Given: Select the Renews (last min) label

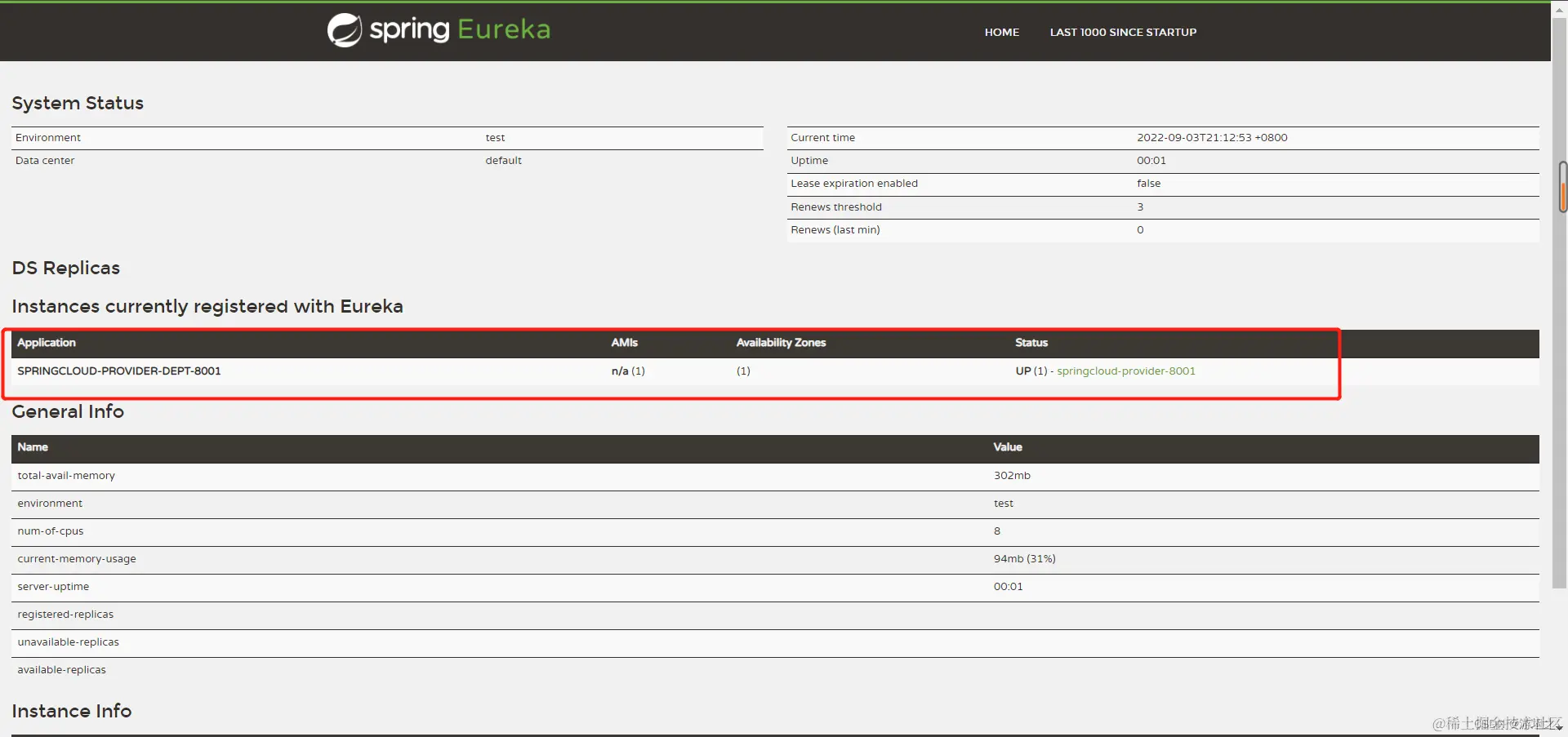Looking at the screenshot, I should (x=835, y=230).
